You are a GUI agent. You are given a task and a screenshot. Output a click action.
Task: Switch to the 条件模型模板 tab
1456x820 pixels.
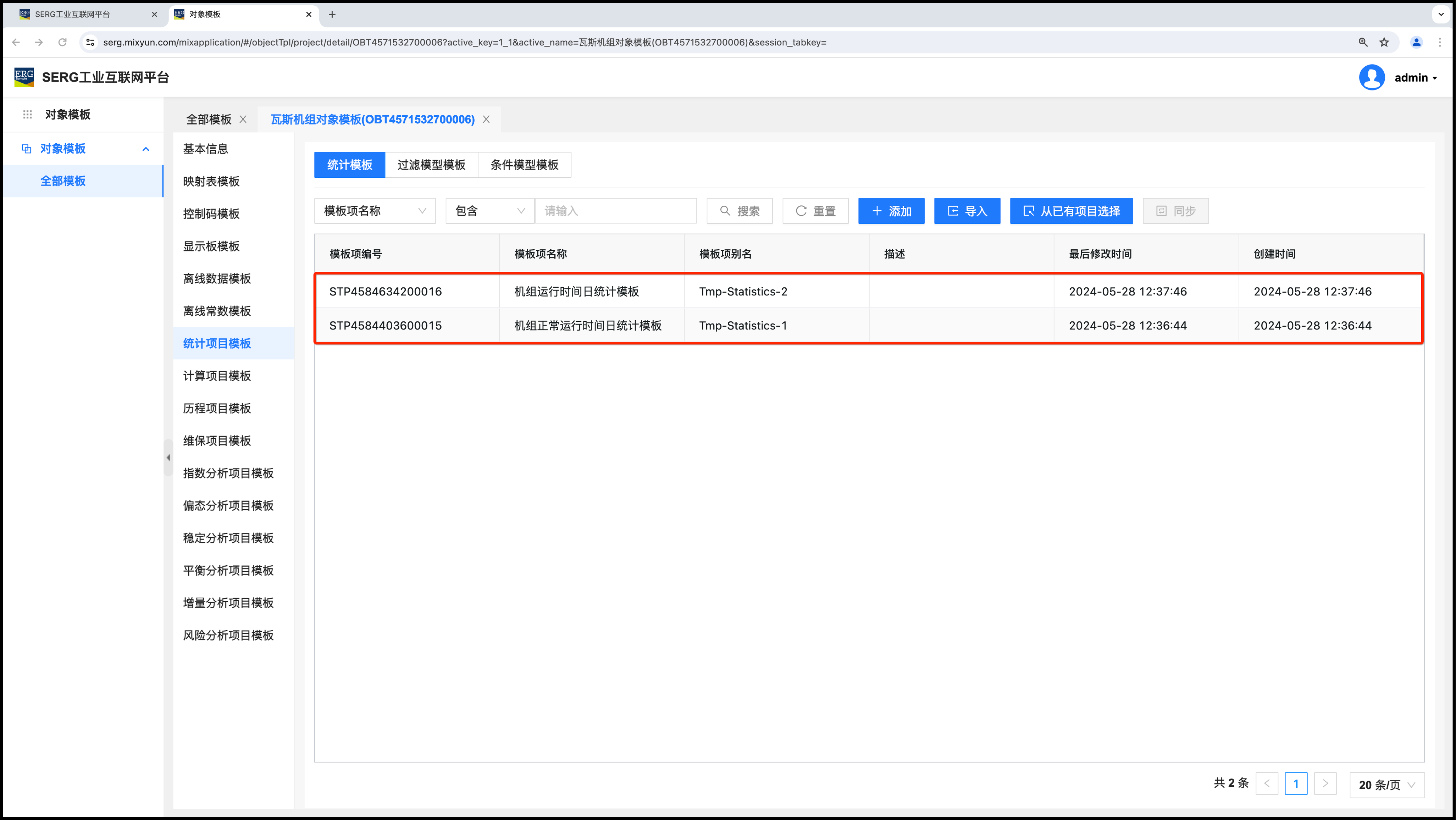tap(524, 165)
